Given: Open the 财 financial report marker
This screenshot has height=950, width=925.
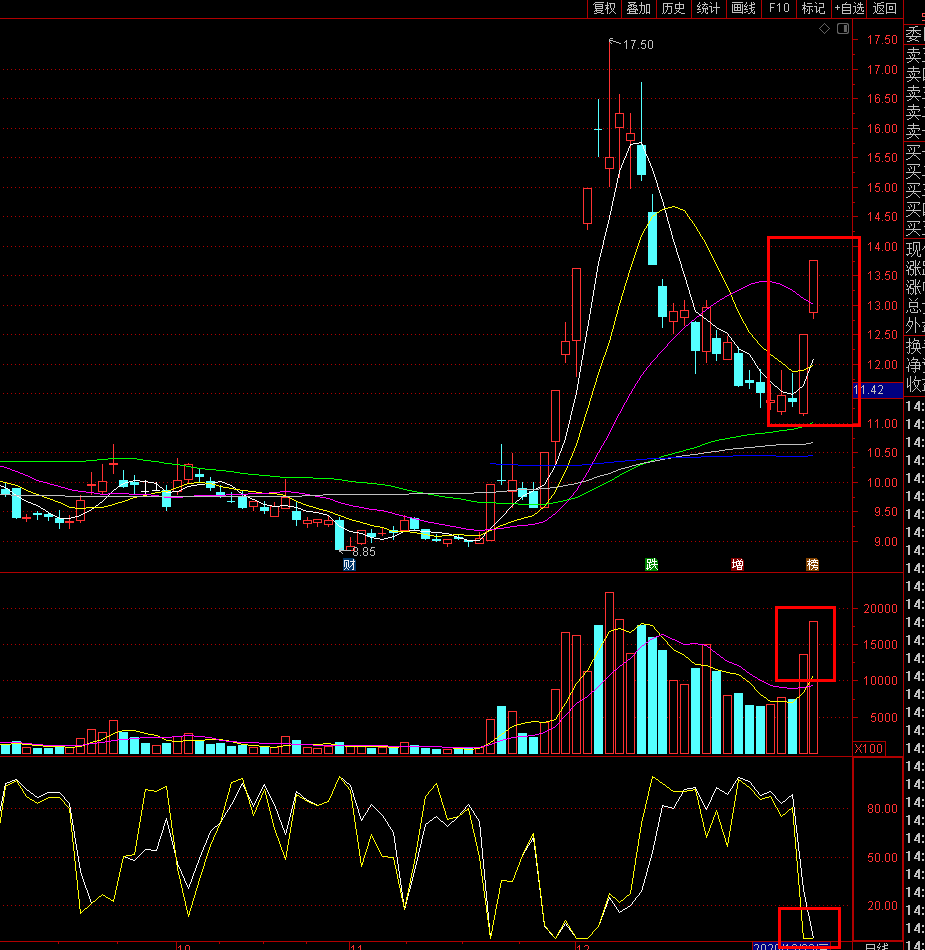Looking at the screenshot, I should click(x=349, y=565).
